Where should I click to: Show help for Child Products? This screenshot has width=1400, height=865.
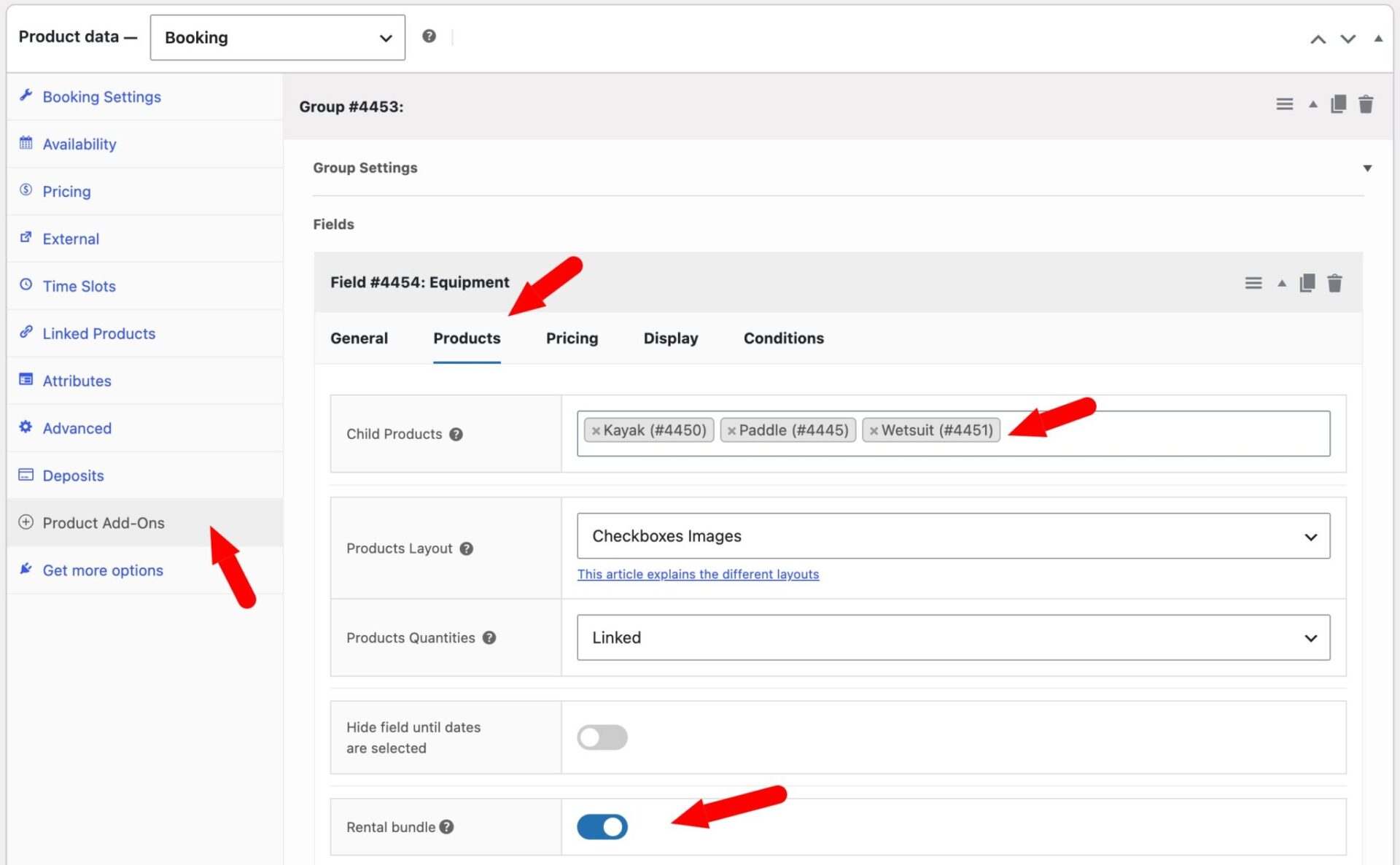(456, 434)
